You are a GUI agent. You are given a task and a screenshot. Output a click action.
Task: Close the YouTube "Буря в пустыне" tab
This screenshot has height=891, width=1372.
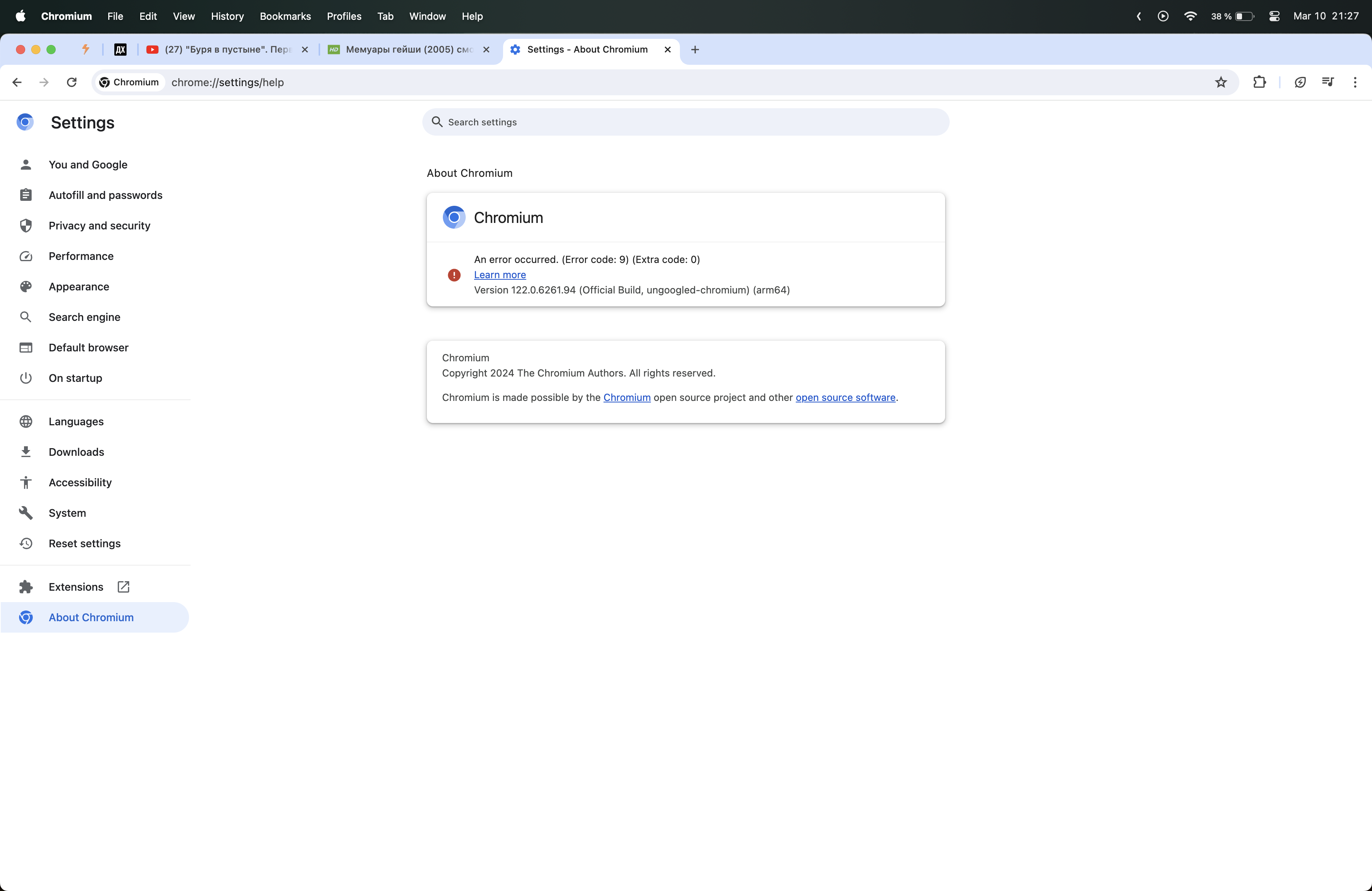305,50
